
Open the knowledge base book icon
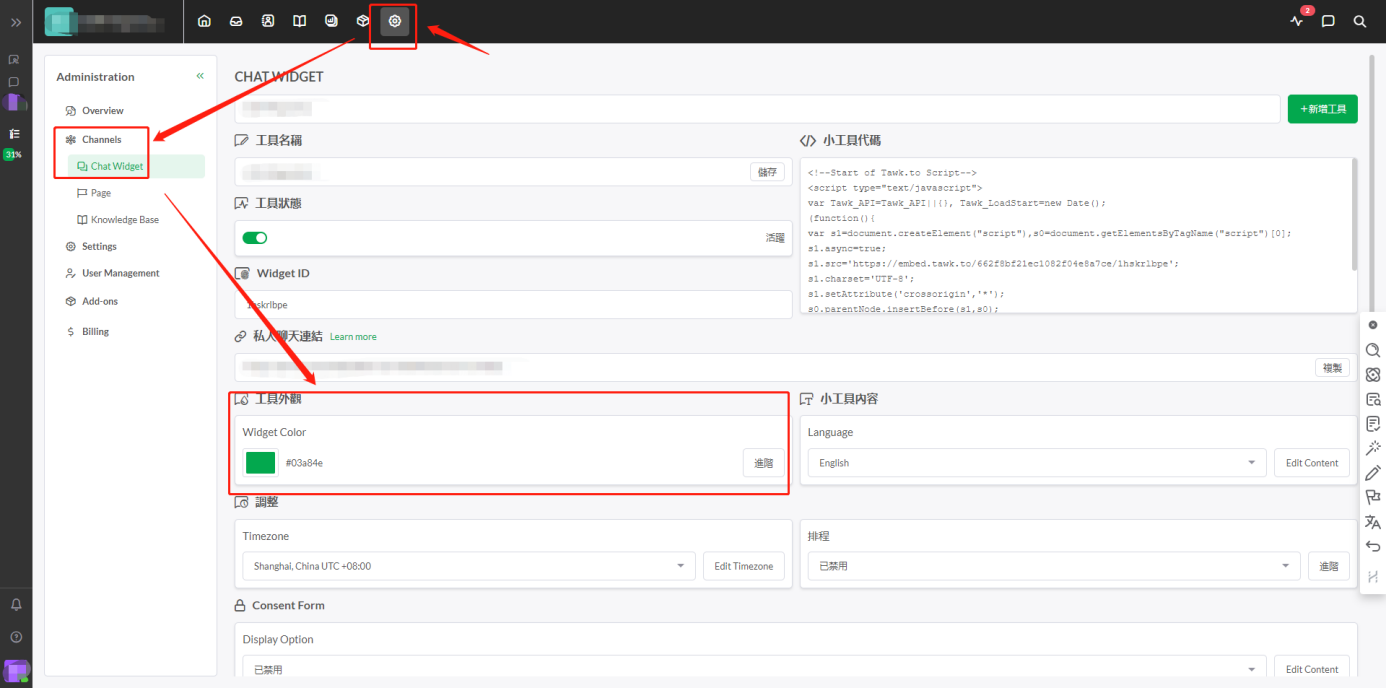pyautogui.click(x=299, y=20)
